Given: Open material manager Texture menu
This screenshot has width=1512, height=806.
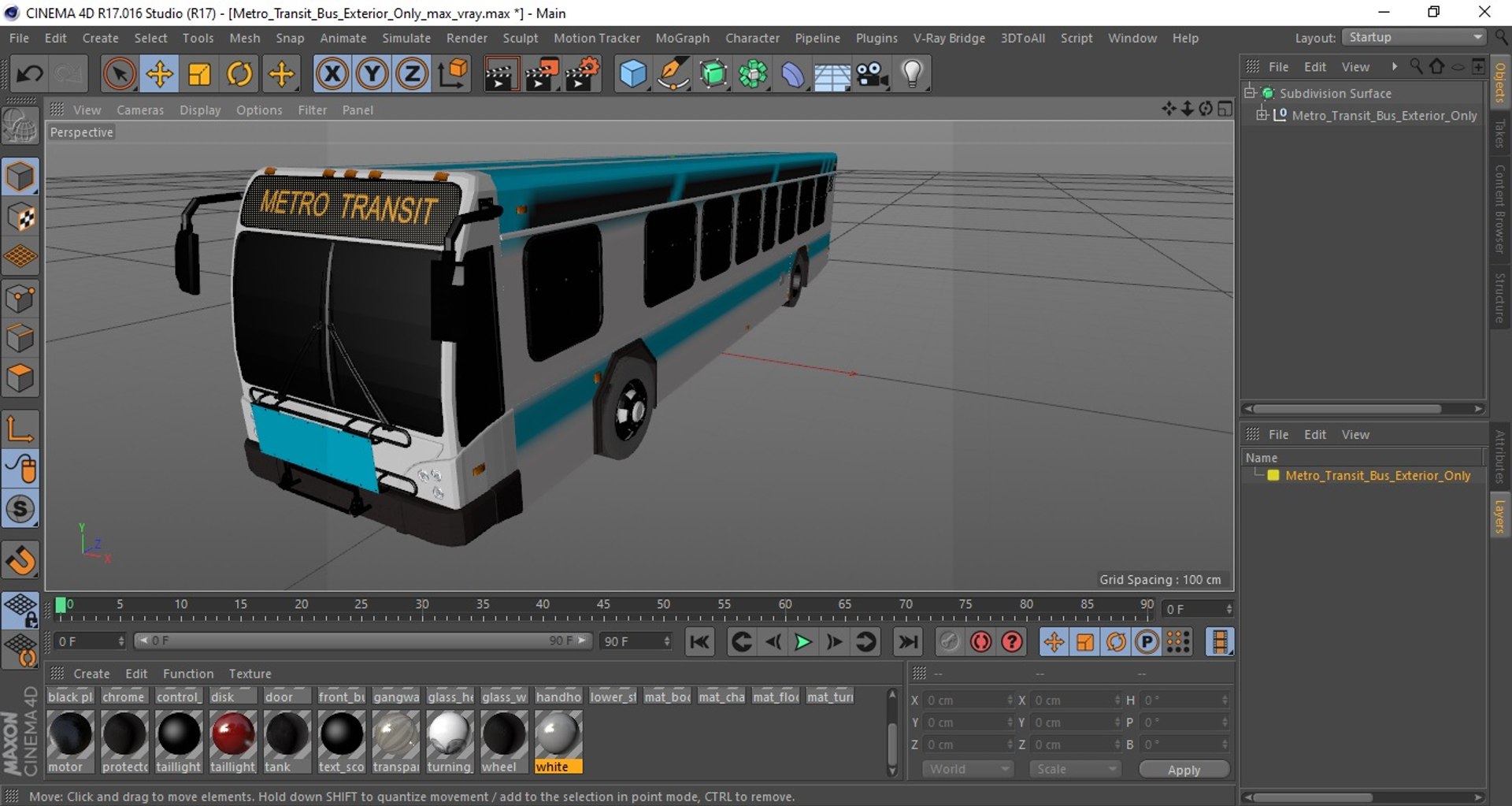Looking at the screenshot, I should [250, 674].
